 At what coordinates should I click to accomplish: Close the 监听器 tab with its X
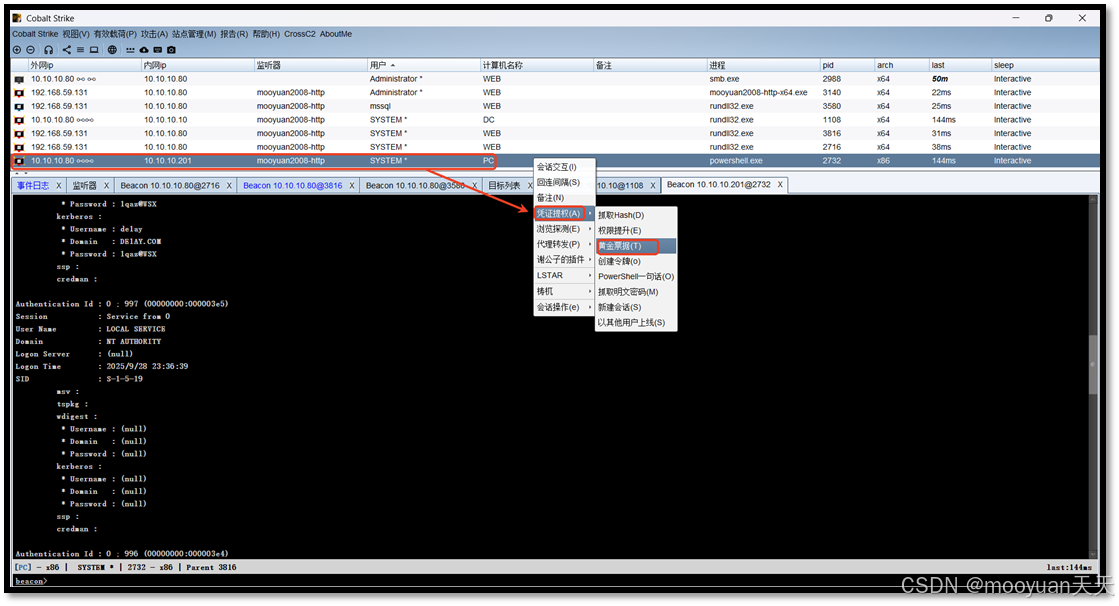106,186
